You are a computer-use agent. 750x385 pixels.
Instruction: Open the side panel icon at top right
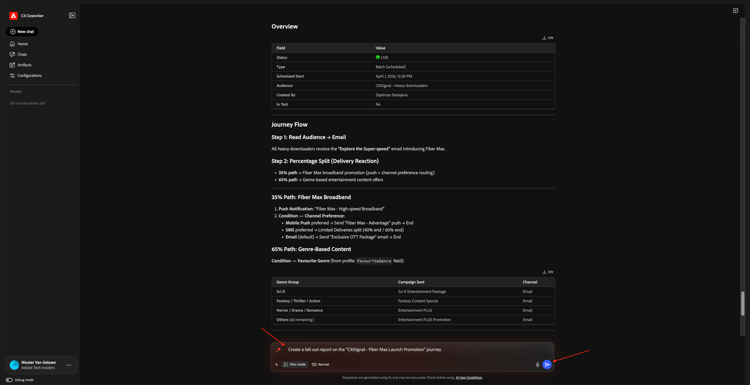pos(735,11)
